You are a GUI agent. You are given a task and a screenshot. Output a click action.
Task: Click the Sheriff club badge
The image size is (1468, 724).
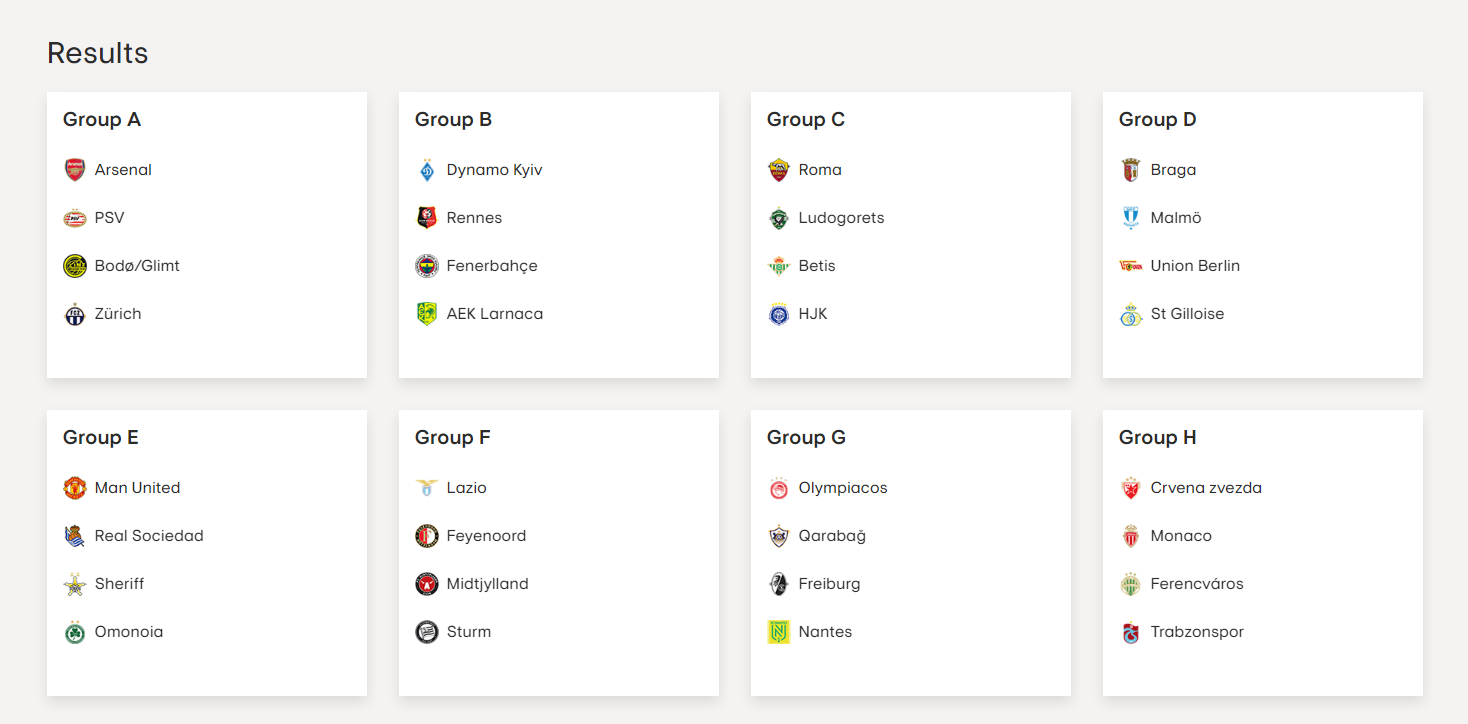click(75, 584)
